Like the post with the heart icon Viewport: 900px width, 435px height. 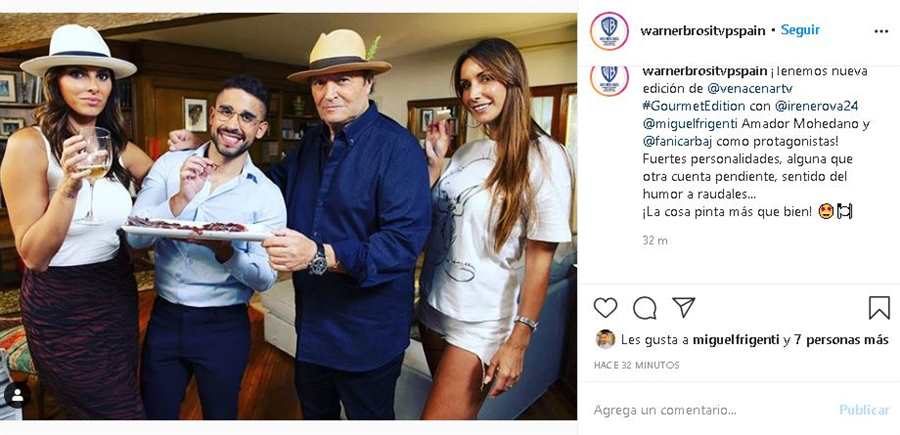(605, 308)
